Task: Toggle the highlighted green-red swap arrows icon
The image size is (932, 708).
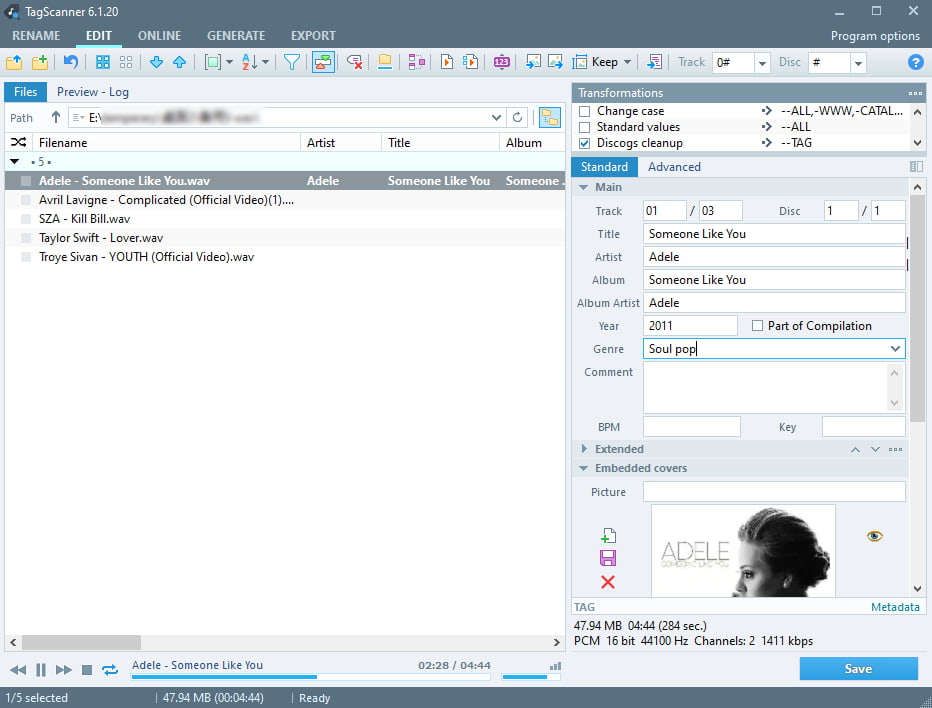Action: pyautogui.click(x=323, y=62)
